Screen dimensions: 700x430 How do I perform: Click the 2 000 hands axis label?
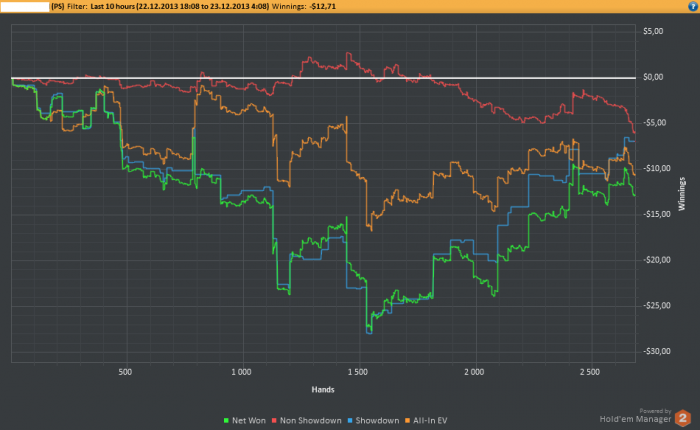point(474,372)
